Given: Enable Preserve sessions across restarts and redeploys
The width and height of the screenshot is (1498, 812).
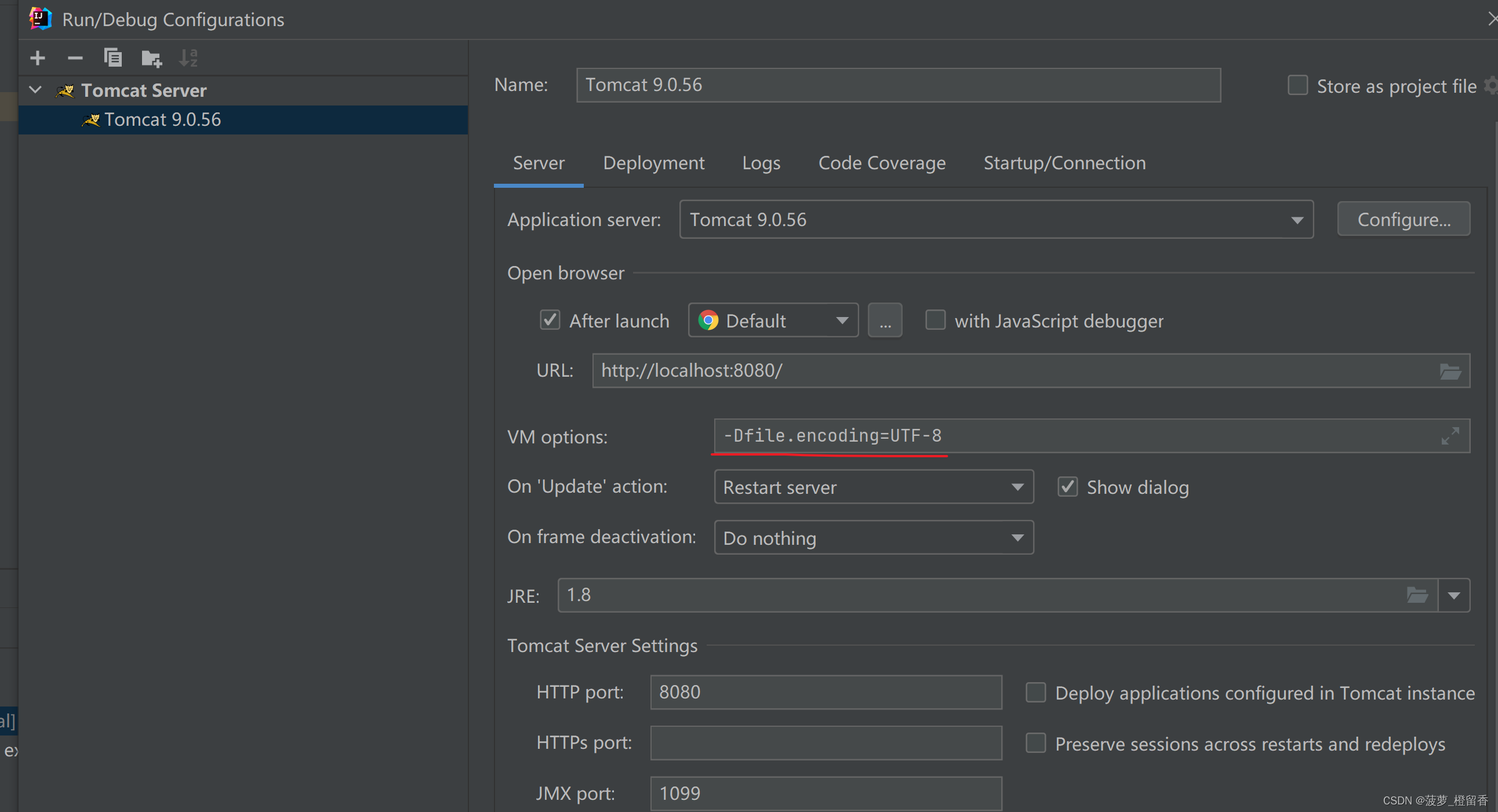Looking at the screenshot, I should point(1036,743).
